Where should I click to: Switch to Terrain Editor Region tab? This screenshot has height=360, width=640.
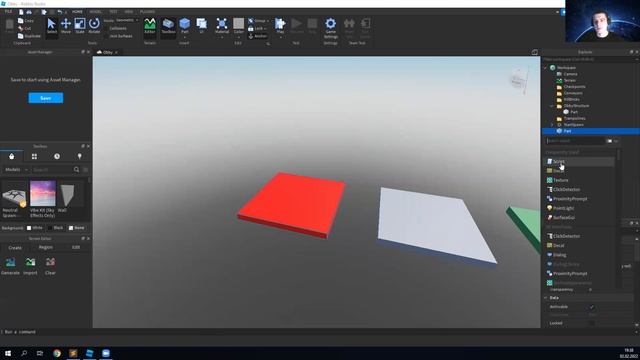pos(46,247)
